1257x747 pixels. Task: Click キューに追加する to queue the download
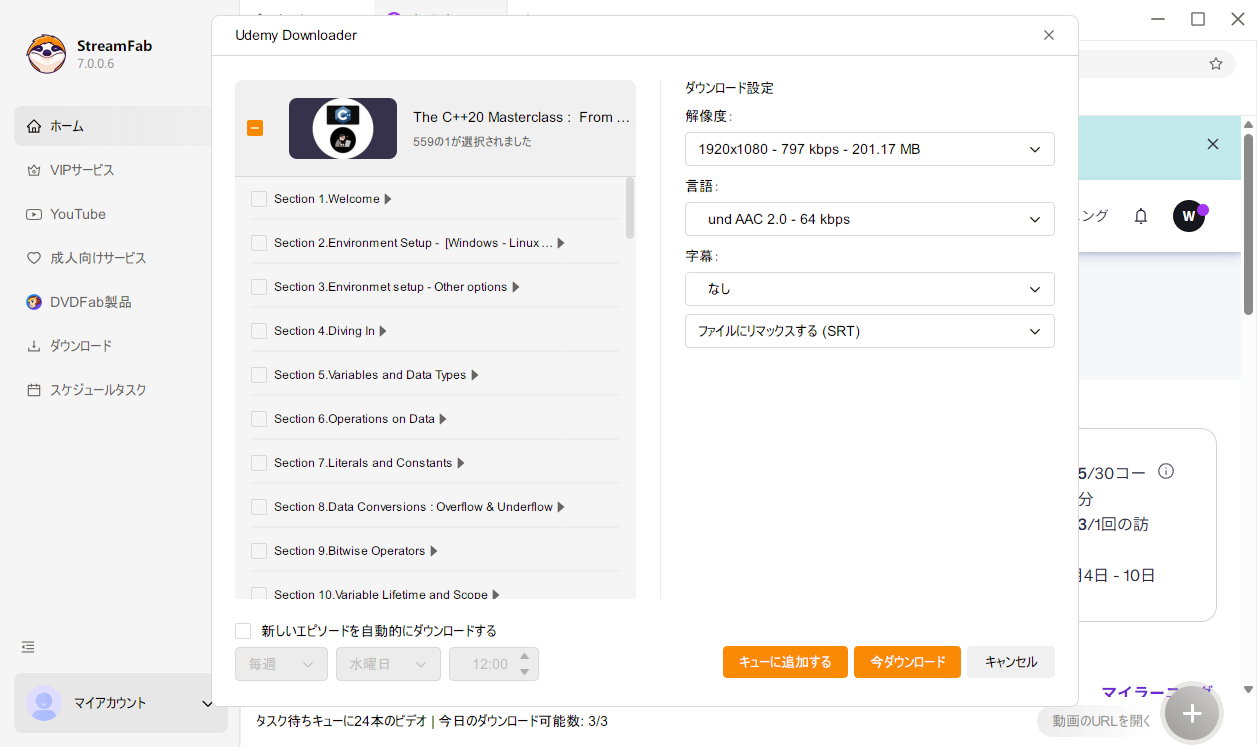[x=785, y=661]
